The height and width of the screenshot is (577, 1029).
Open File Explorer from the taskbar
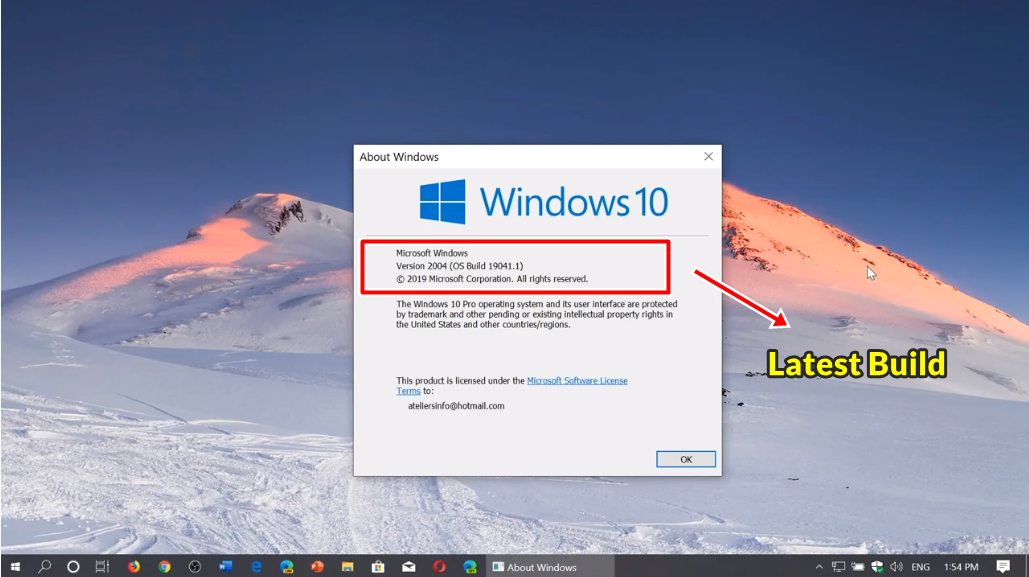(347, 566)
